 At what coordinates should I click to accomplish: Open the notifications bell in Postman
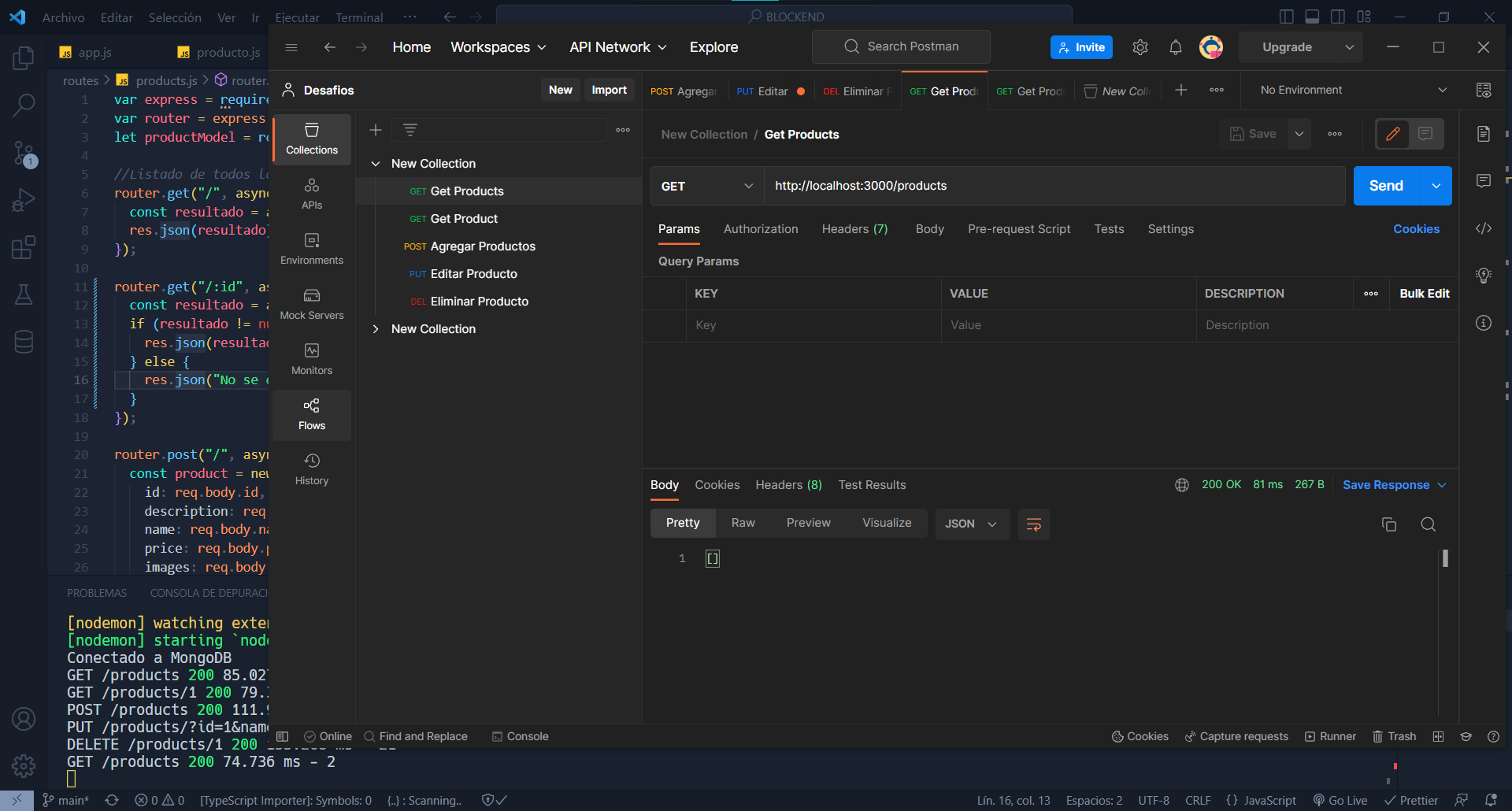1176,47
